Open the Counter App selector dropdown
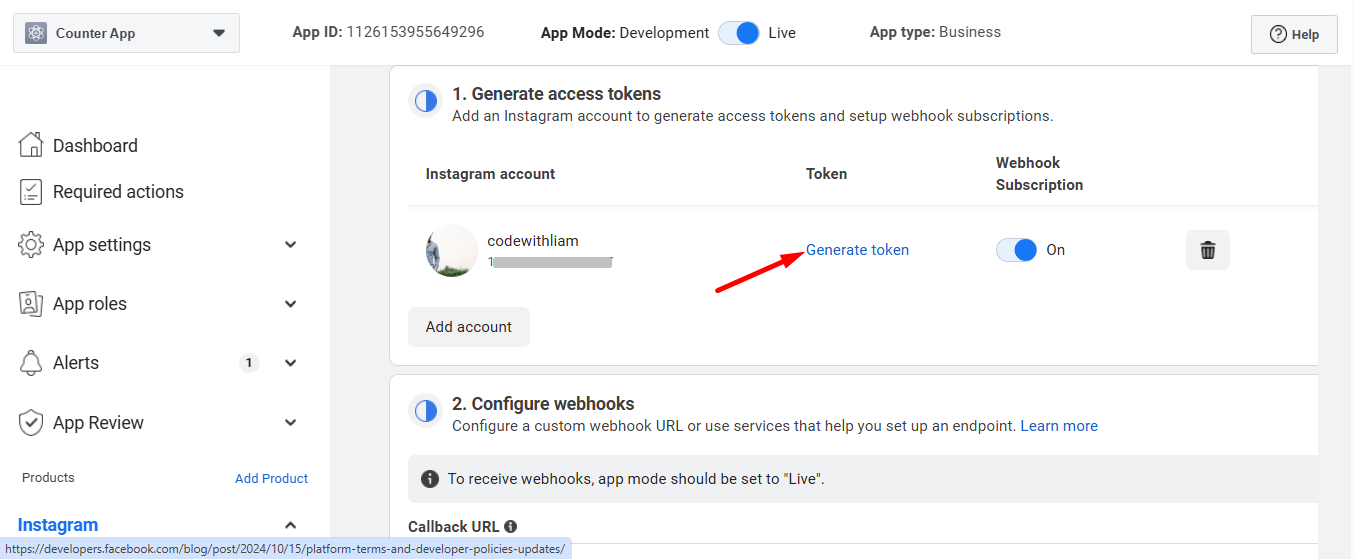The image size is (1354, 559). [x=126, y=33]
